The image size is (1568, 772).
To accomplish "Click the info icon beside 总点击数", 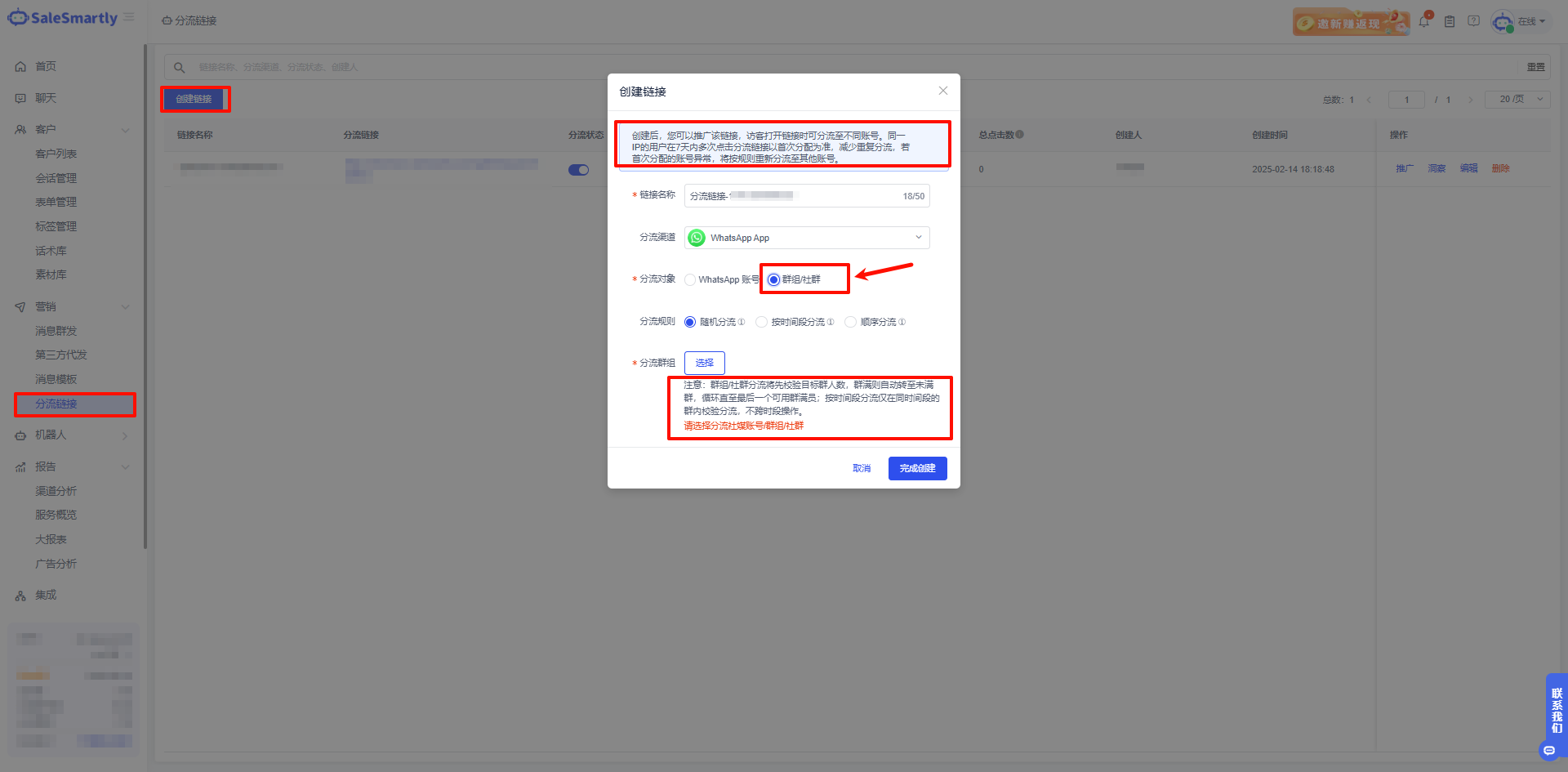I will coord(1020,135).
